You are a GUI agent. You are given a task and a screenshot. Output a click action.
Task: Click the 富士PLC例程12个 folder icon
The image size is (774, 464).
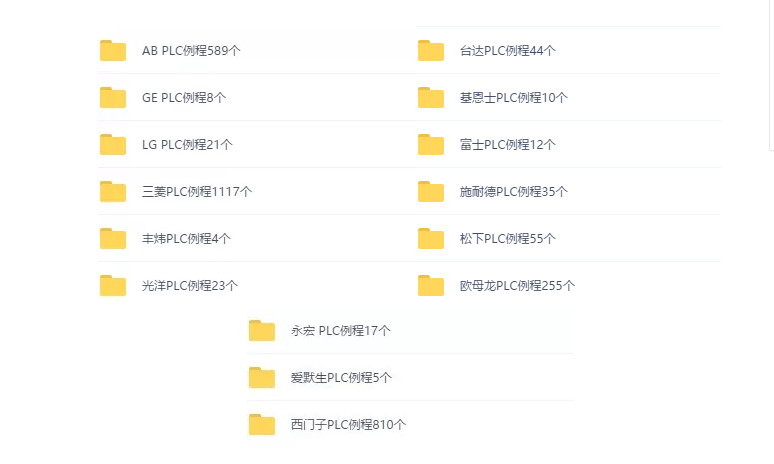pos(431,145)
